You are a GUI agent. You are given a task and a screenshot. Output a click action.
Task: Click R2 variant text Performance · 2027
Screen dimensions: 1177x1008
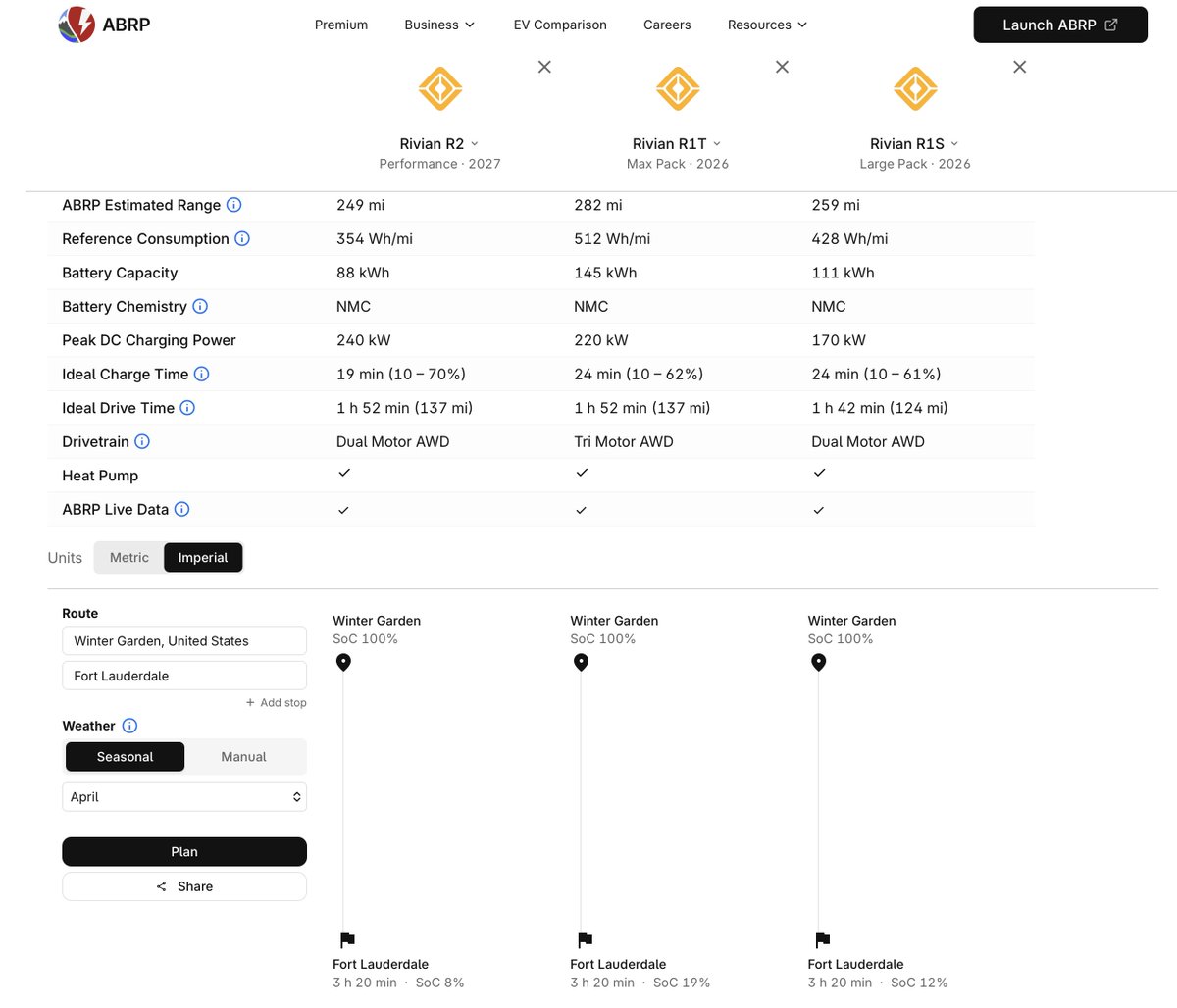[440, 164]
